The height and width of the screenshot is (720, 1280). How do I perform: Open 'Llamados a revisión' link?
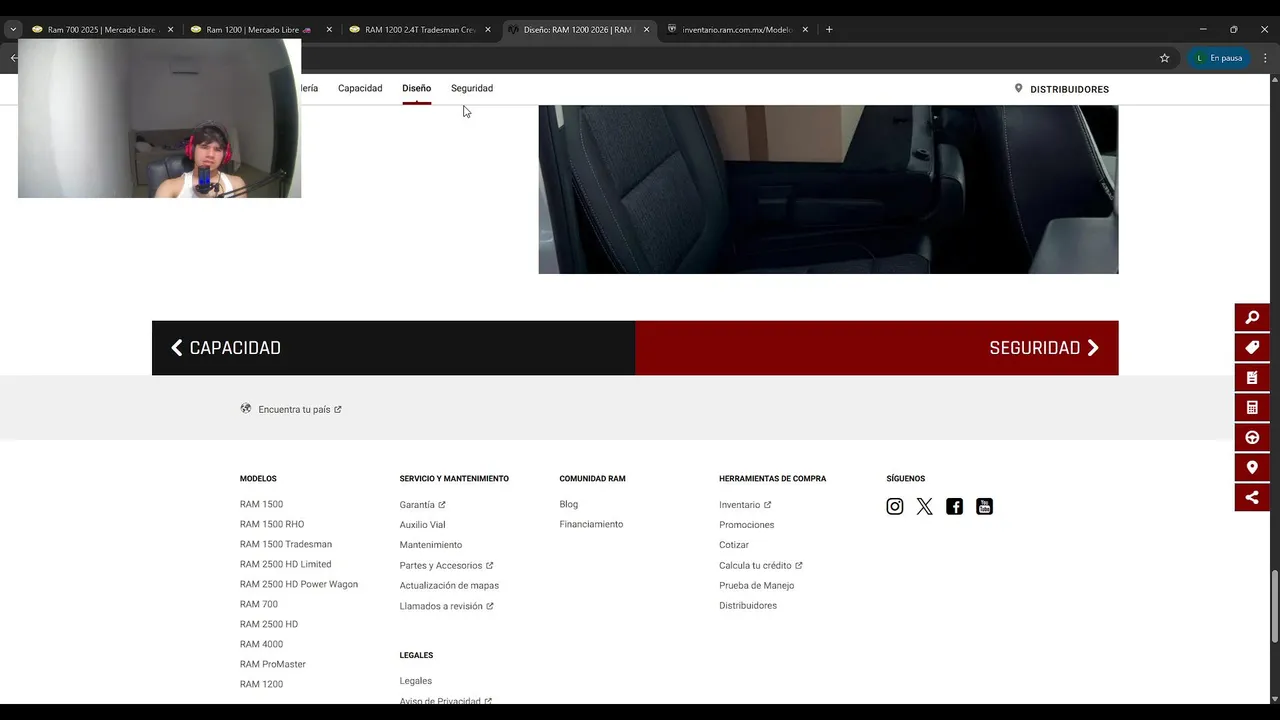click(x=446, y=606)
